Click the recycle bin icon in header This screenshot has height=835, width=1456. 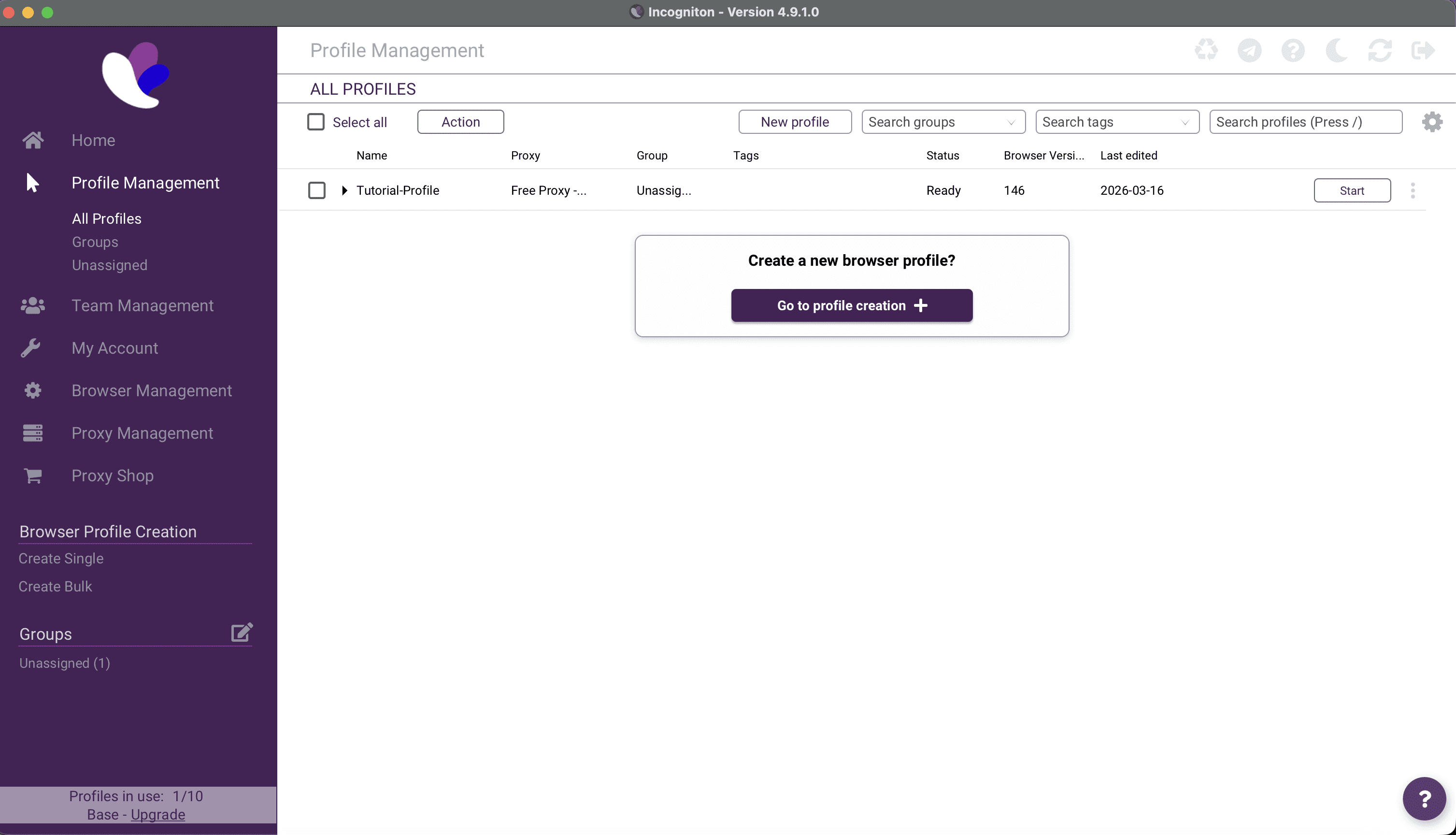(x=1206, y=50)
